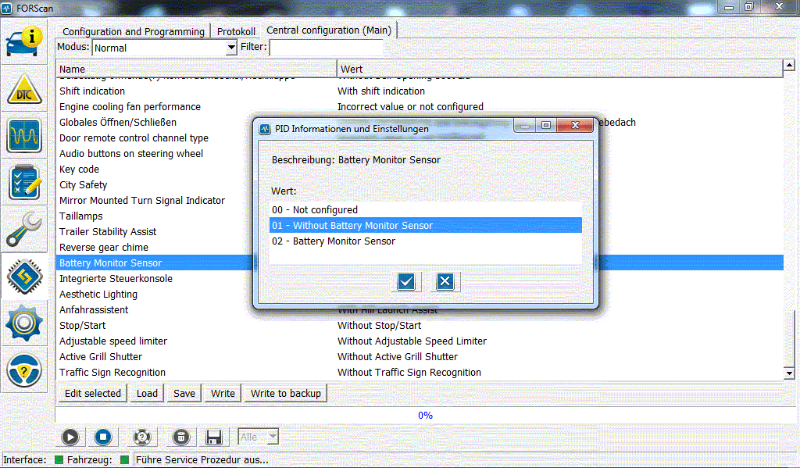Open the wrench service procedures section
Image resolution: width=800 pixels, height=468 pixels.
coord(24,229)
